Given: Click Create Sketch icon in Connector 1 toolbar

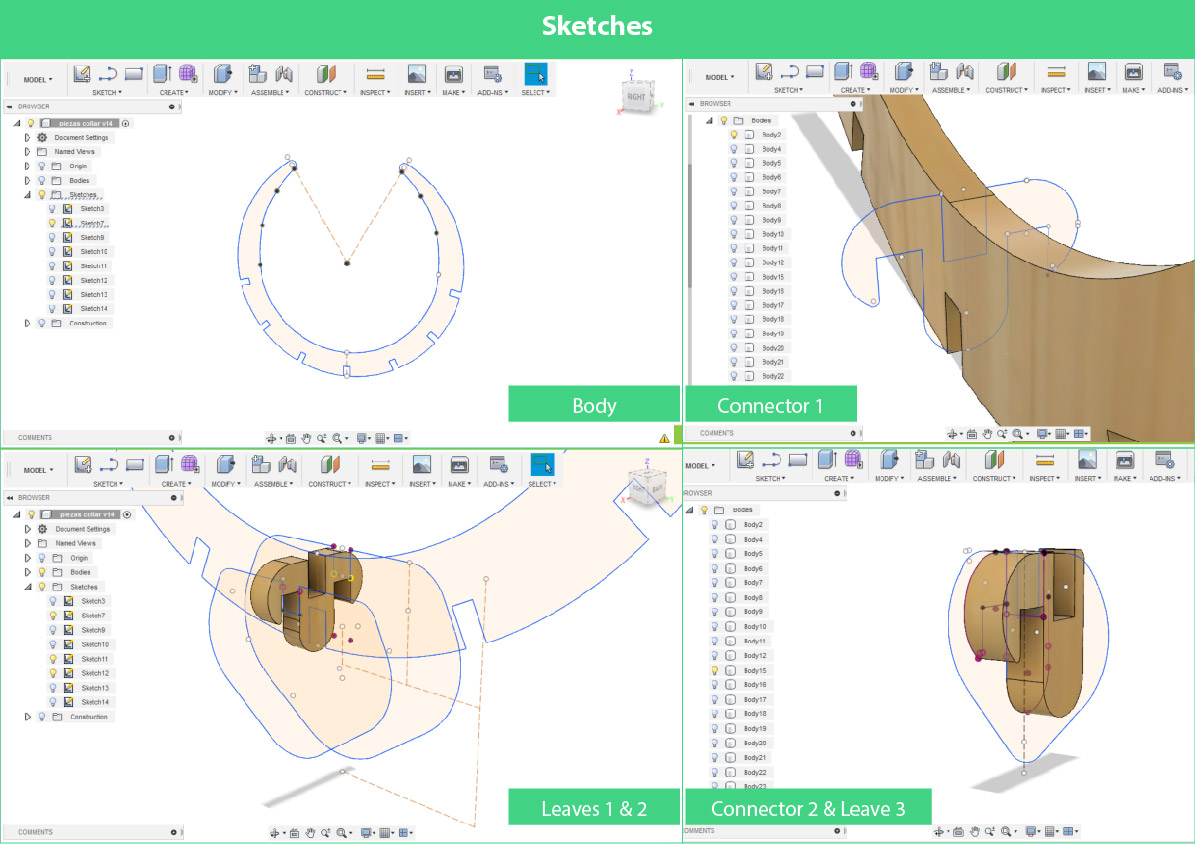Looking at the screenshot, I should tap(764, 72).
